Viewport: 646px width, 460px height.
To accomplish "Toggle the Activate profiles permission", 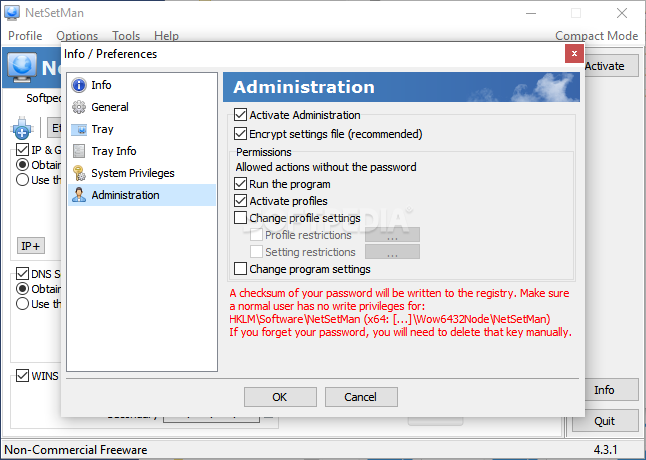I will [240, 201].
